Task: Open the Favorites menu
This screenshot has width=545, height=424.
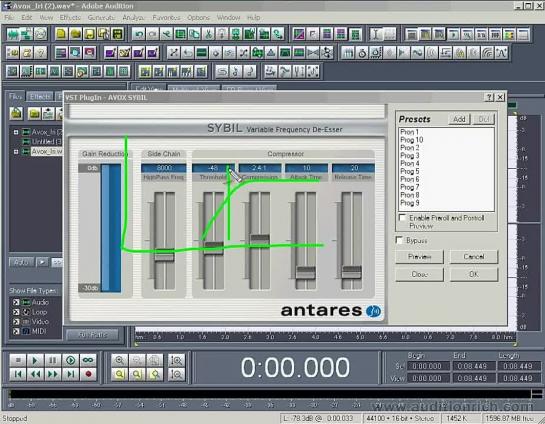Action: click(x=166, y=17)
